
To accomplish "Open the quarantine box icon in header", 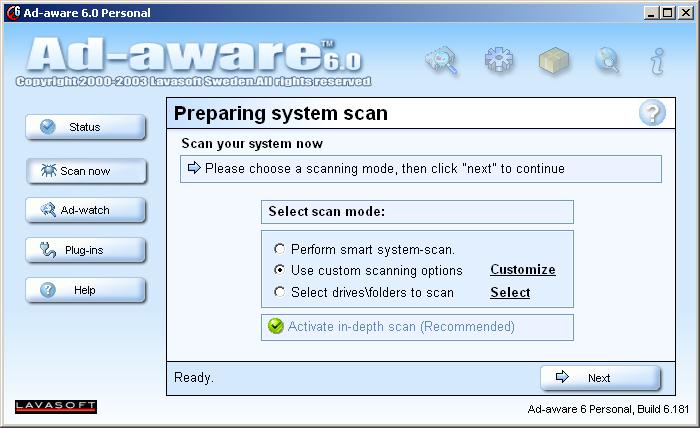I will (554, 60).
